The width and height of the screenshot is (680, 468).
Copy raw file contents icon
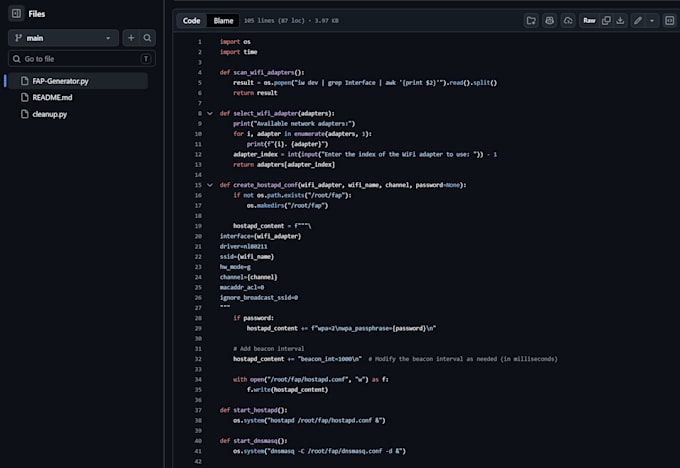606,20
